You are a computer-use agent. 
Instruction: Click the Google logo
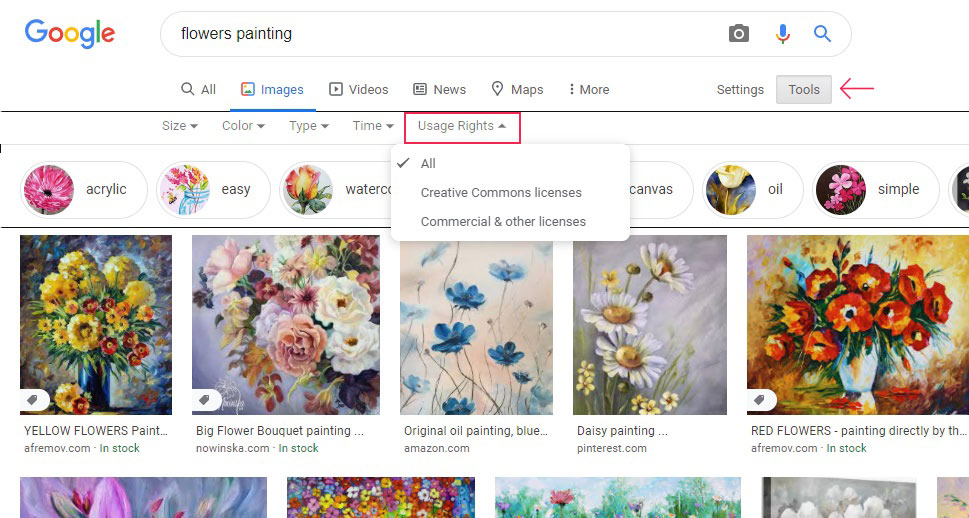tap(70, 33)
